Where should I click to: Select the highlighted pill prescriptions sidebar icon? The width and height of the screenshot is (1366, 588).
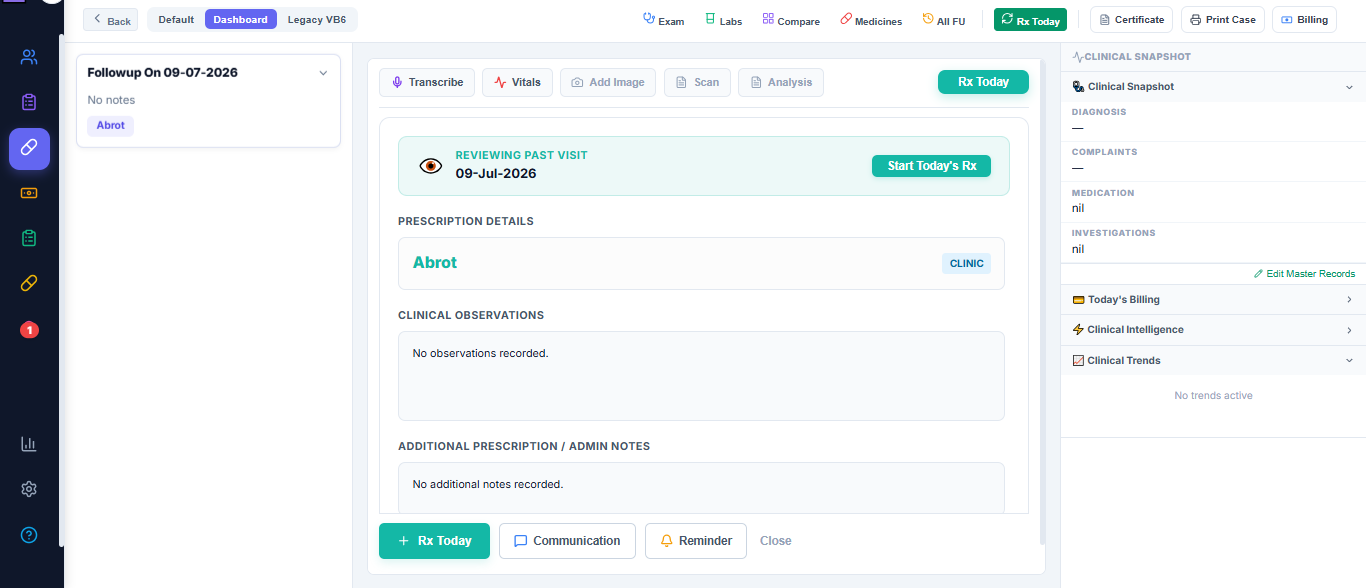29,148
